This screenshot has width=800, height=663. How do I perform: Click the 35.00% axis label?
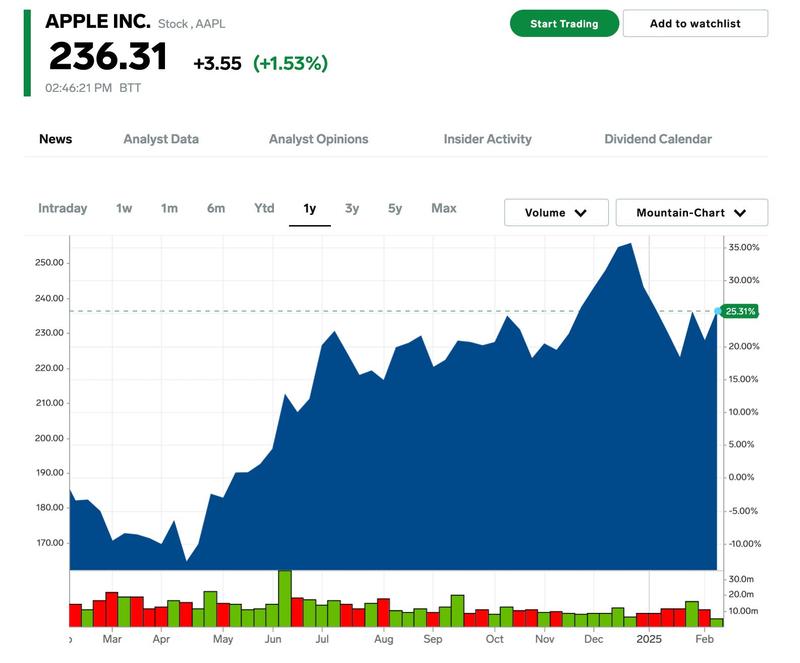pyautogui.click(x=743, y=247)
